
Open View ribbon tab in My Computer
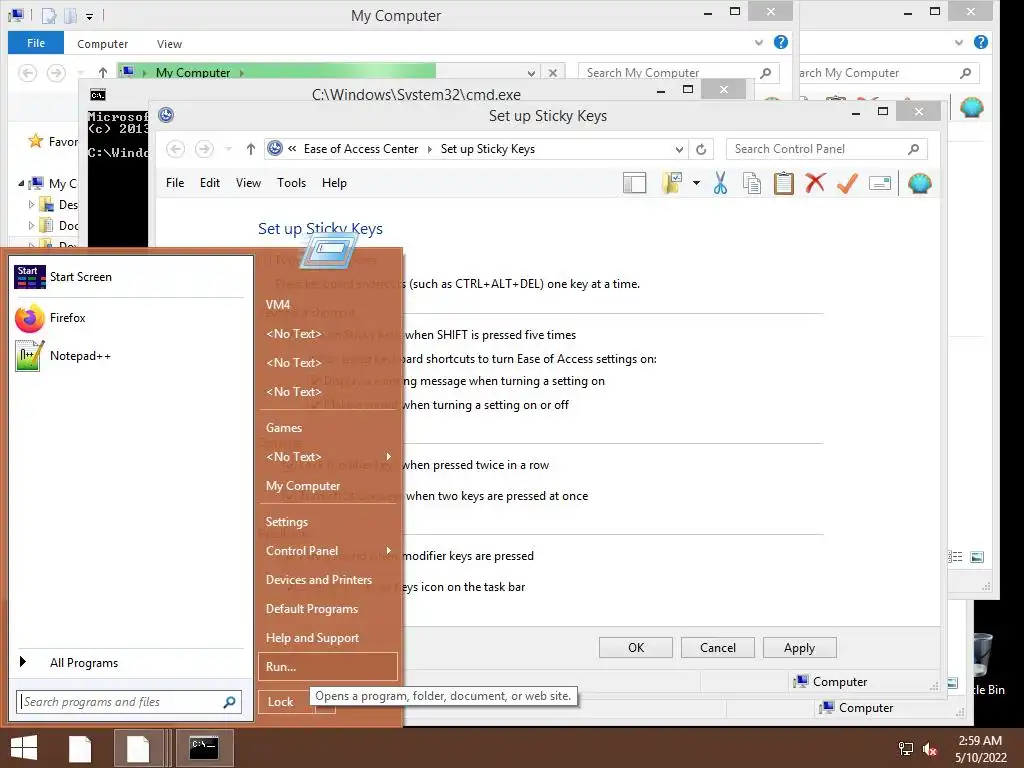point(169,44)
